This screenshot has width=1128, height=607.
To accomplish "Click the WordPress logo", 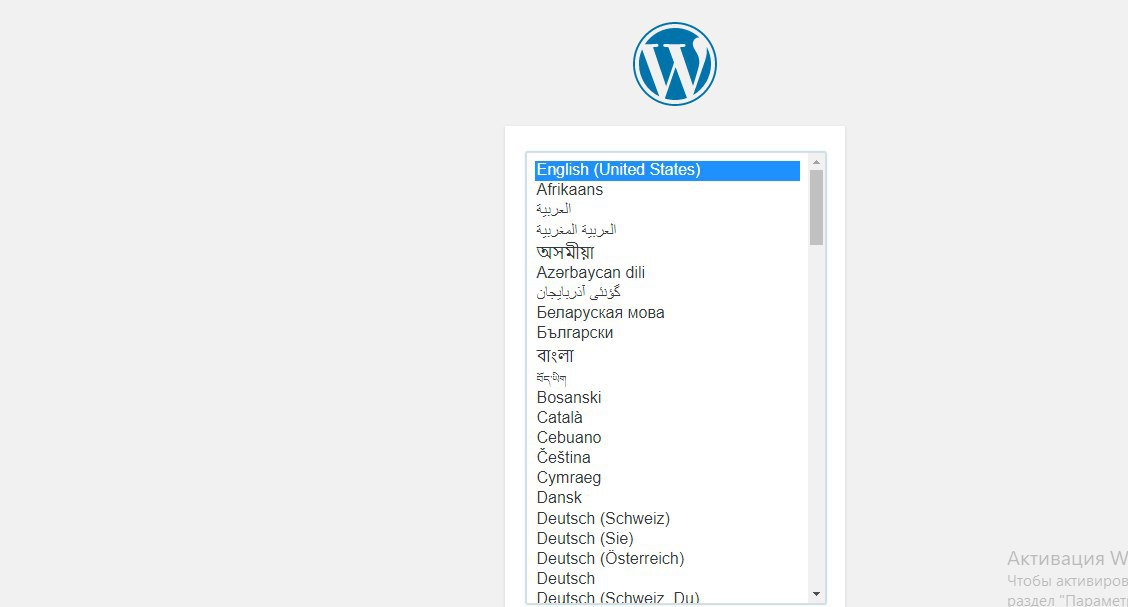I will [x=674, y=64].
